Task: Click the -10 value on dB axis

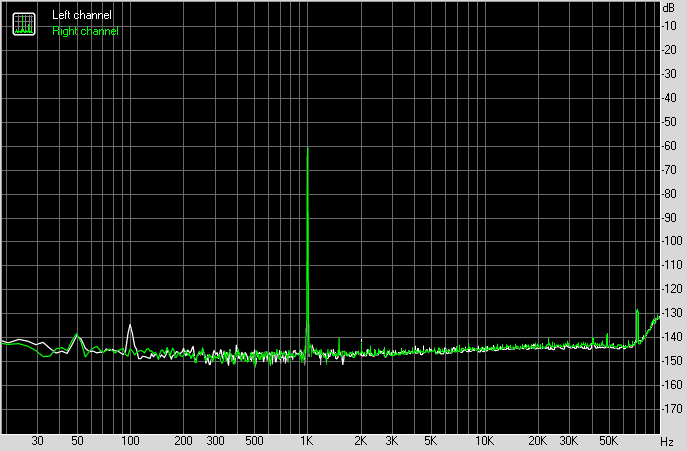Action: tap(669, 26)
